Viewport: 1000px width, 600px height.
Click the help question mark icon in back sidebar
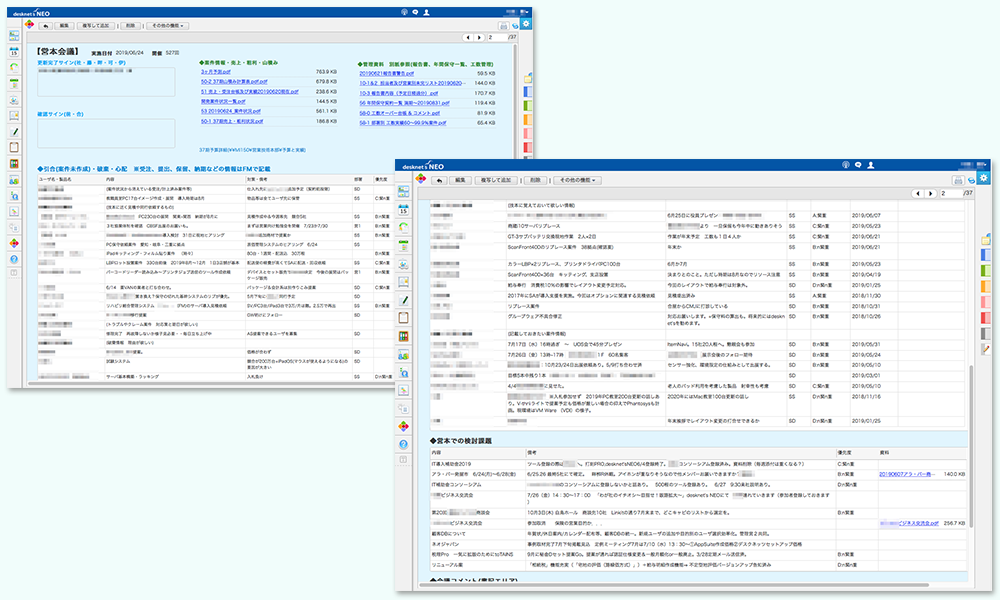click(x=14, y=260)
